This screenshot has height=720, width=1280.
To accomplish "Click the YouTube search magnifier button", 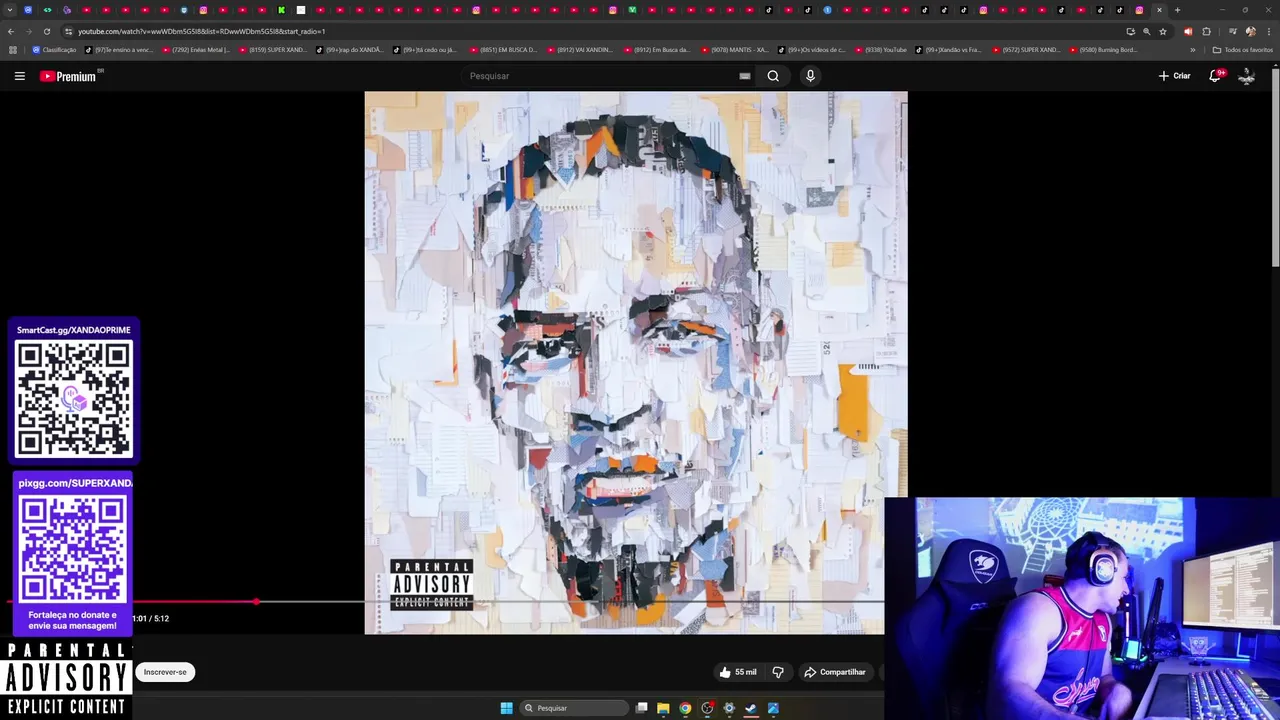I will point(773,76).
